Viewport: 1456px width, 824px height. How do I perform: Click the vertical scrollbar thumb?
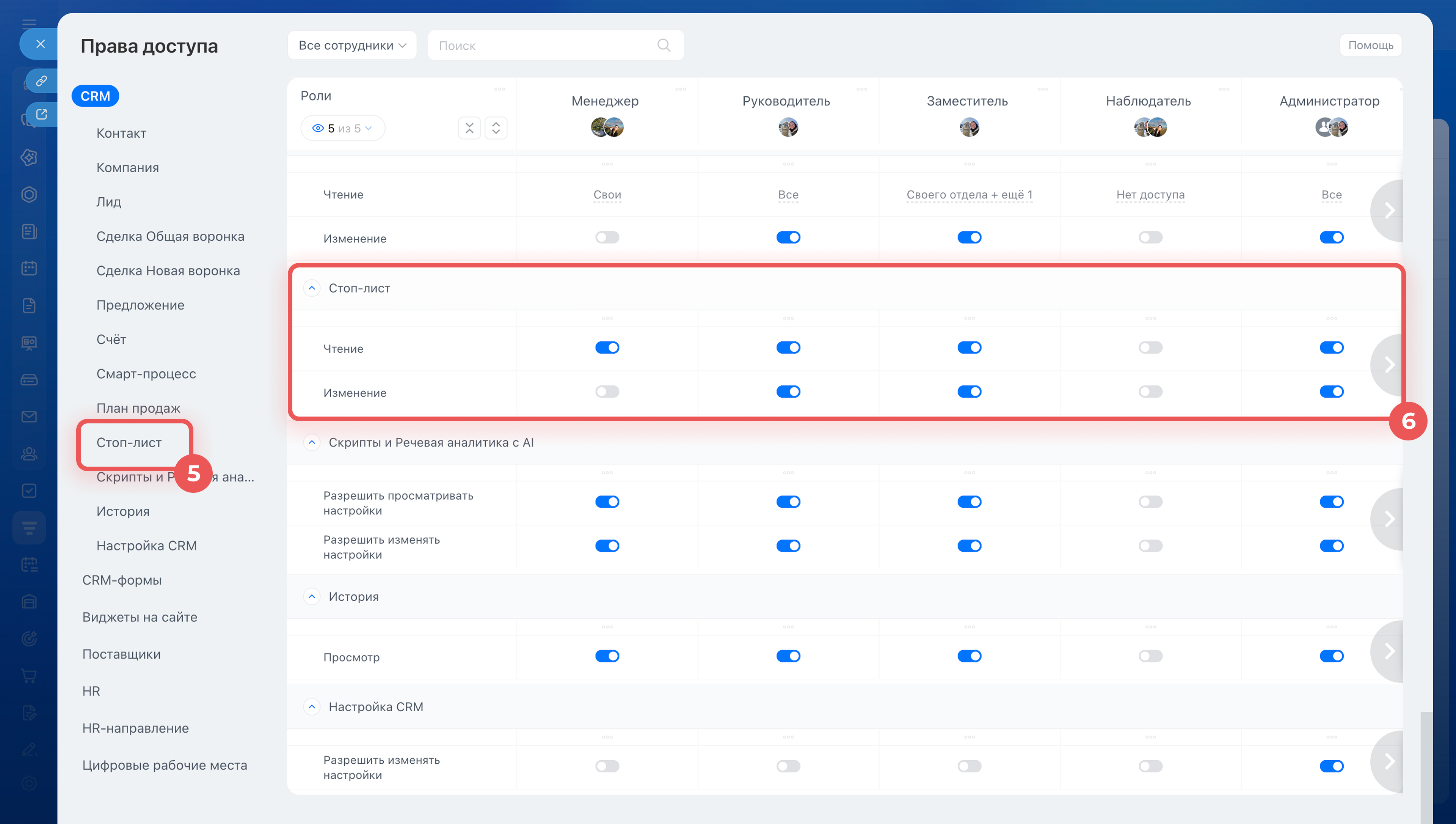(x=1426, y=767)
